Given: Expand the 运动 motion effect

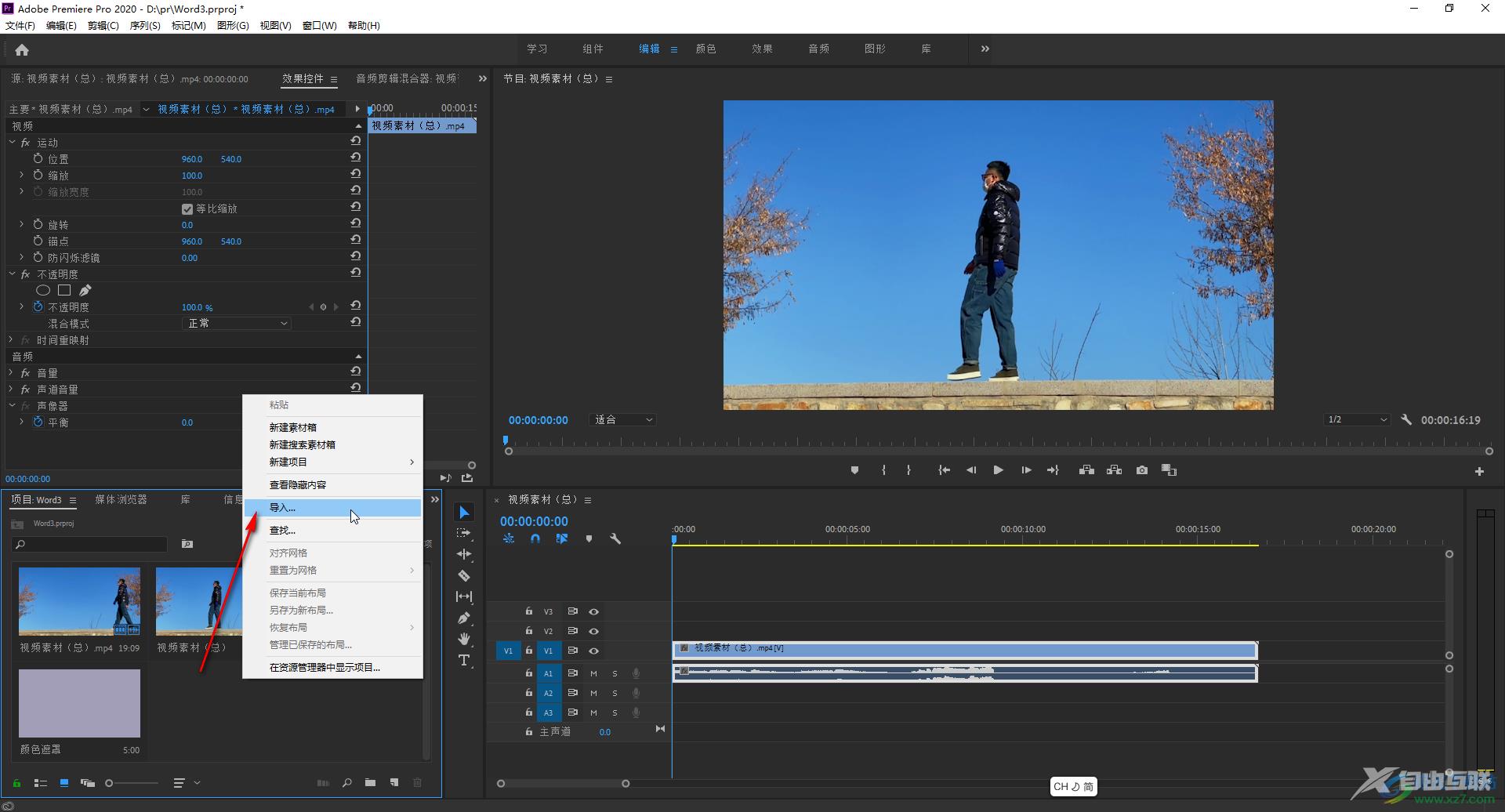Looking at the screenshot, I should pos(12,143).
